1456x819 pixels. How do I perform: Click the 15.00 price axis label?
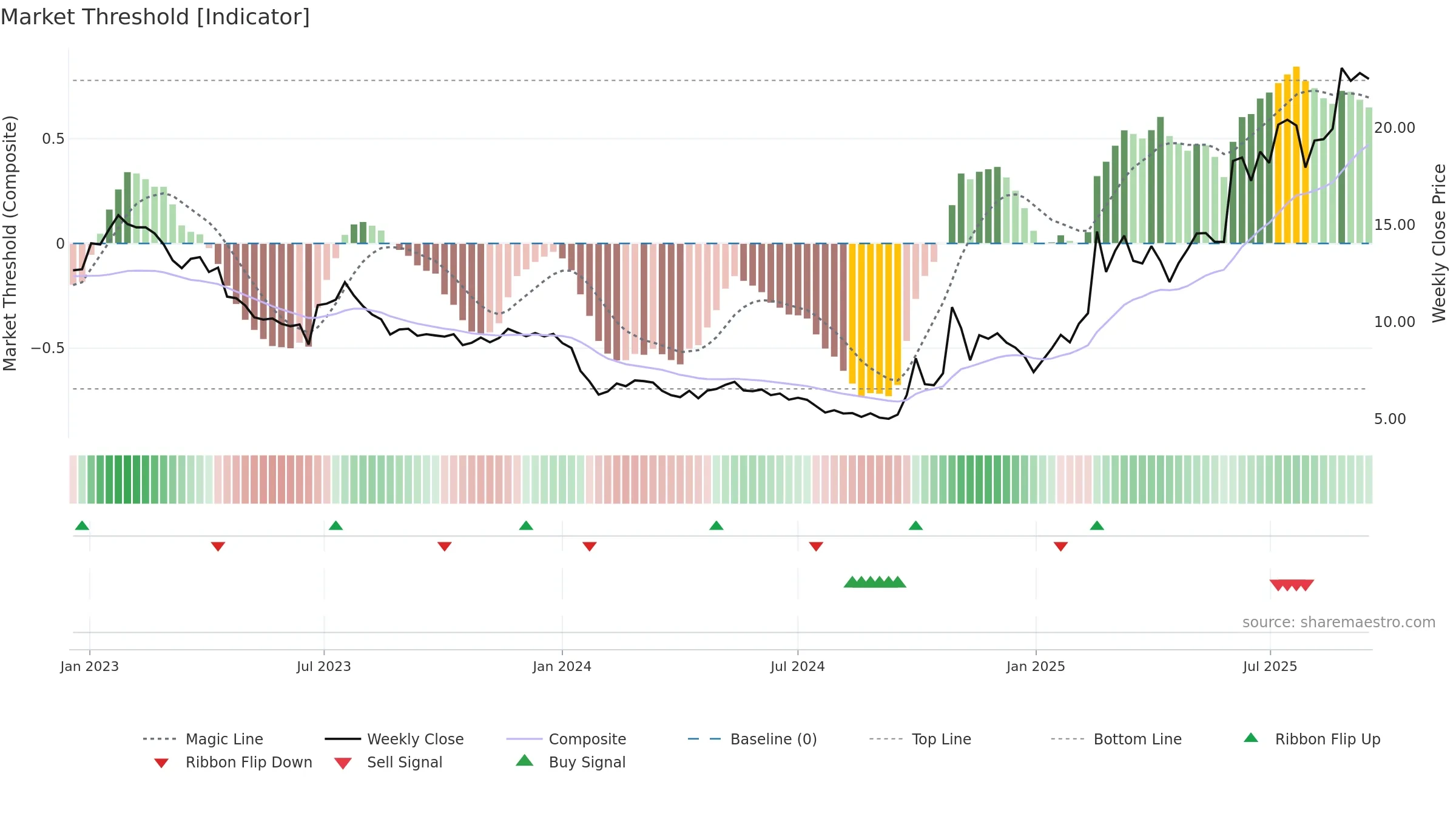(1395, 224)
